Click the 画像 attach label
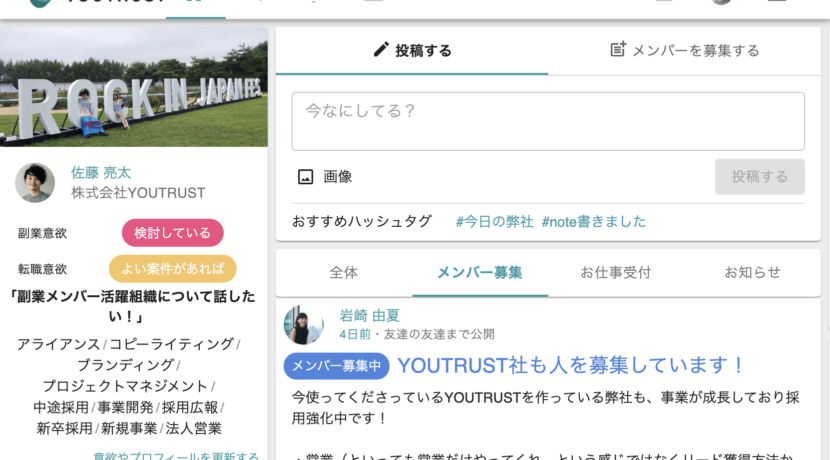This screenshot has height=460, width=830. 338,177
